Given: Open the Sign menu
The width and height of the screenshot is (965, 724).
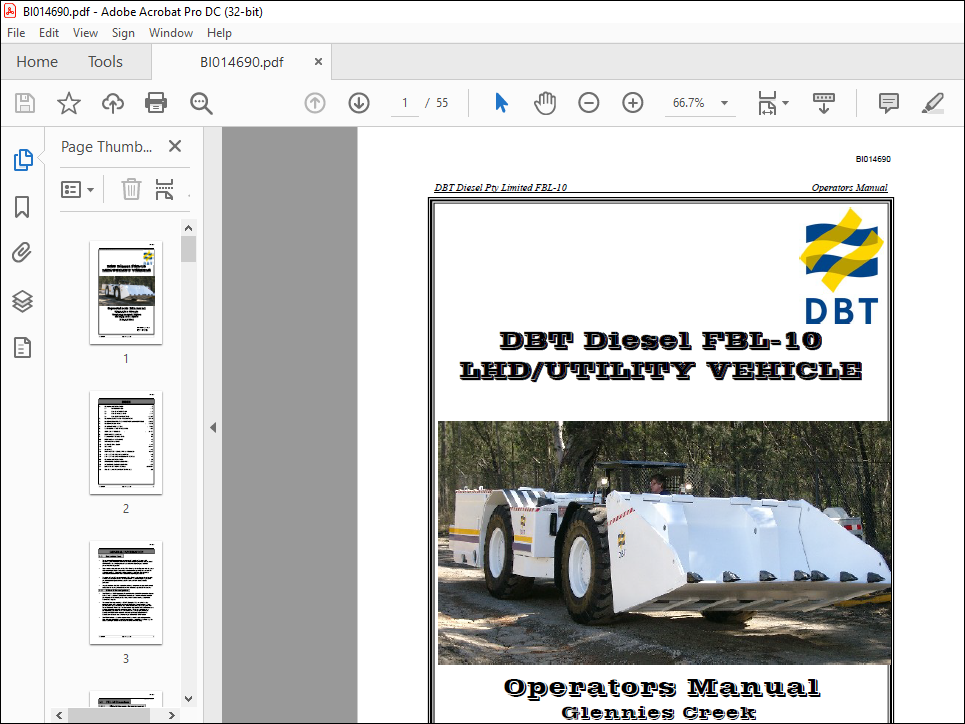Looking at the screenshot, I should pos(123,33).
